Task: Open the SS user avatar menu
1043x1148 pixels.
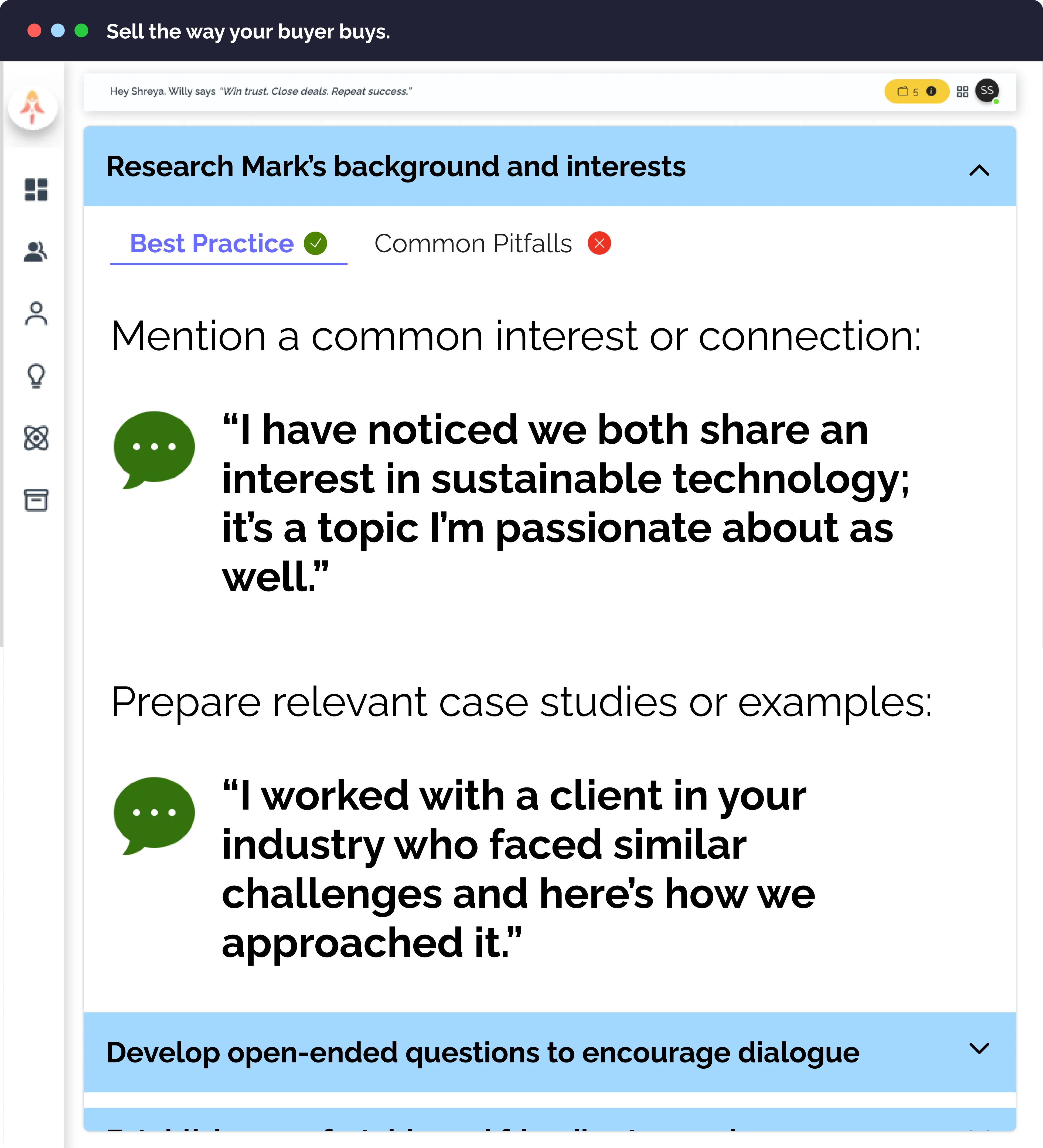Action: pyautogui.click(x=987, y=91)
